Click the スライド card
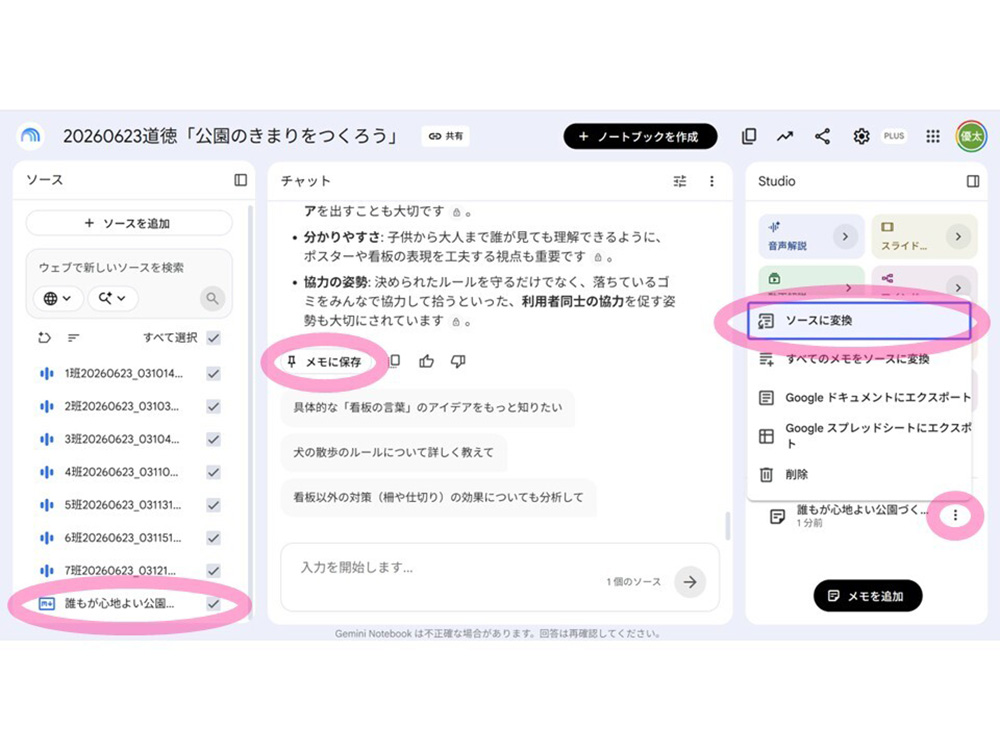Screen dimensions: 1000x750 [x=924, y=237]
